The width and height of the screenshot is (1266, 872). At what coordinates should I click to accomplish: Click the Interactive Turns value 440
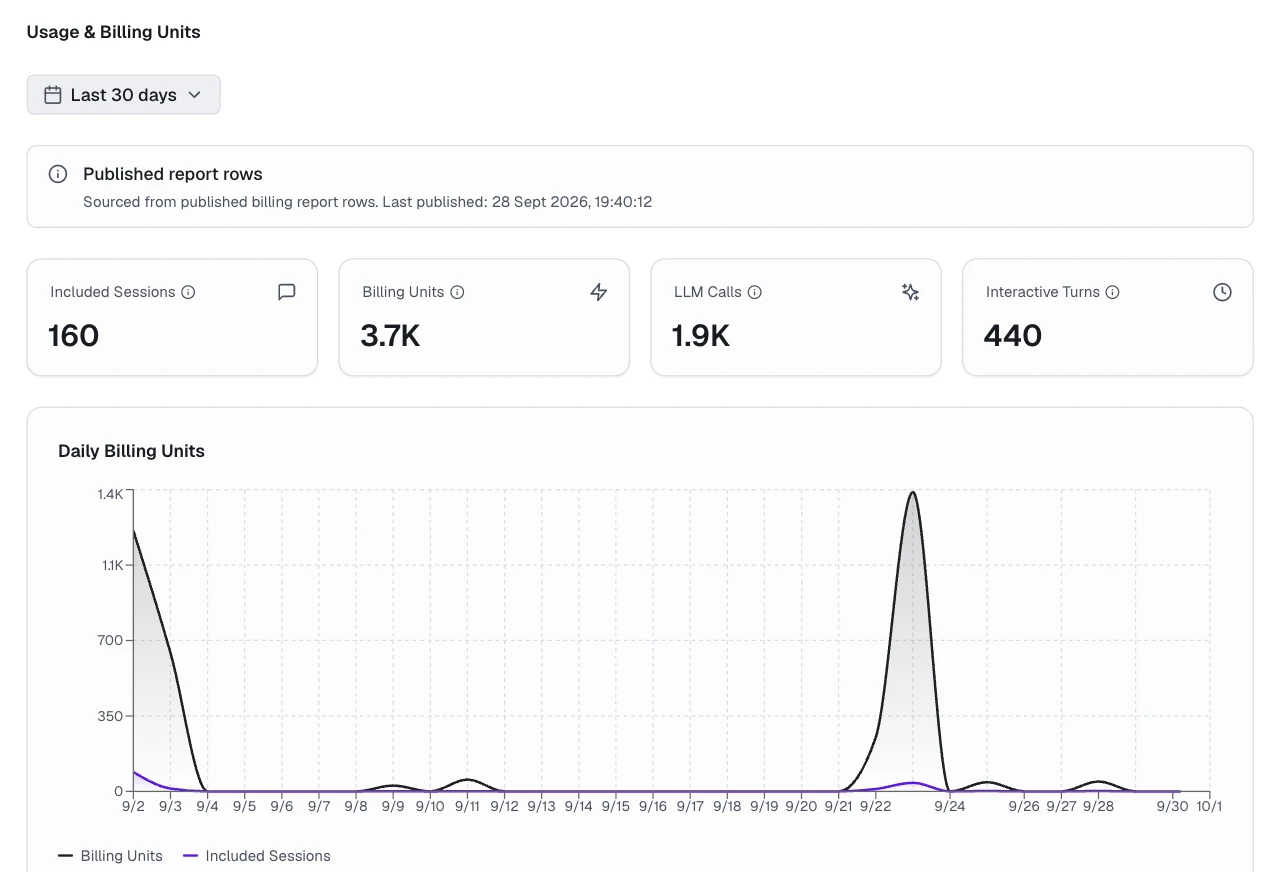point(1013,335)
